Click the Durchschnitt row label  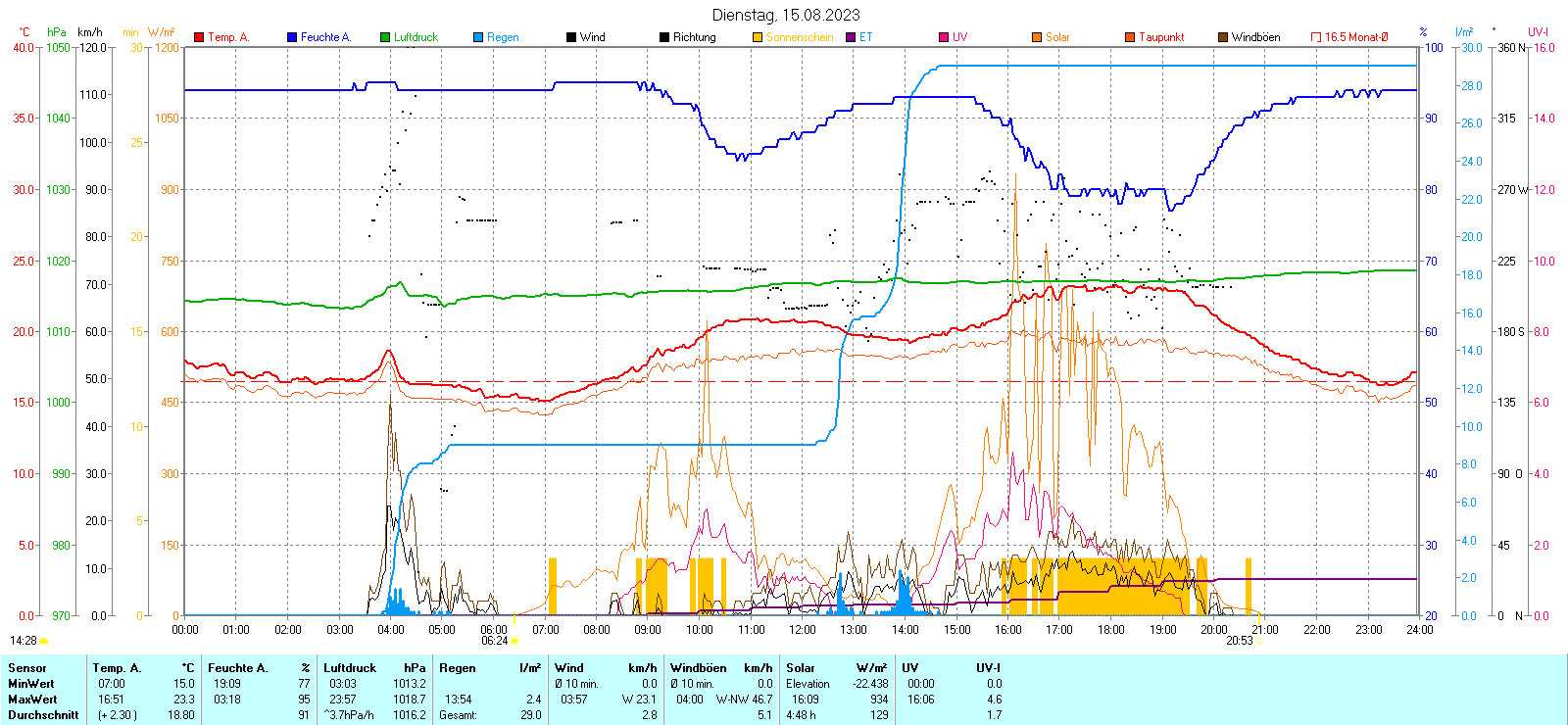pos(43,715)
